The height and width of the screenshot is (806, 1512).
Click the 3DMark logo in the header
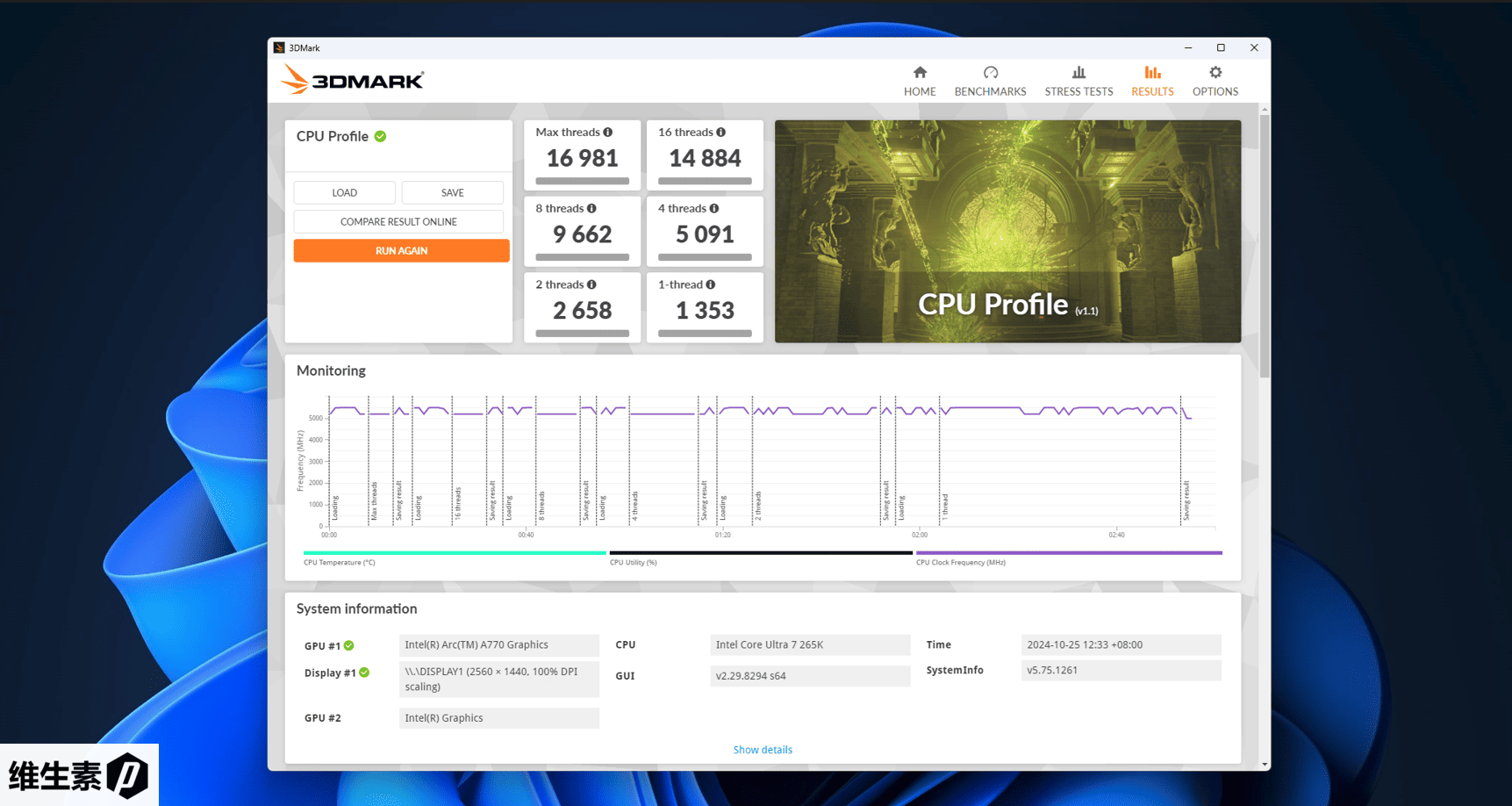pos(352,81)
